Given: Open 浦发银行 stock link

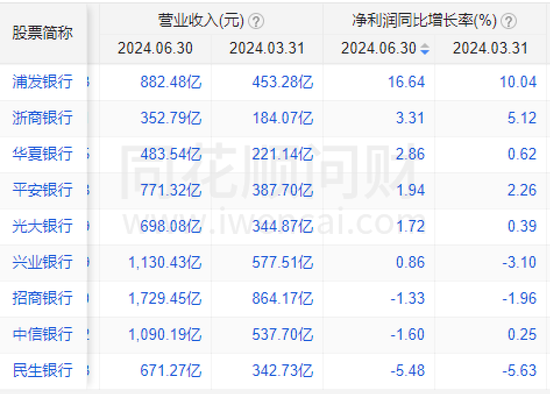Looking at the screenshot, I should point(42,82).
